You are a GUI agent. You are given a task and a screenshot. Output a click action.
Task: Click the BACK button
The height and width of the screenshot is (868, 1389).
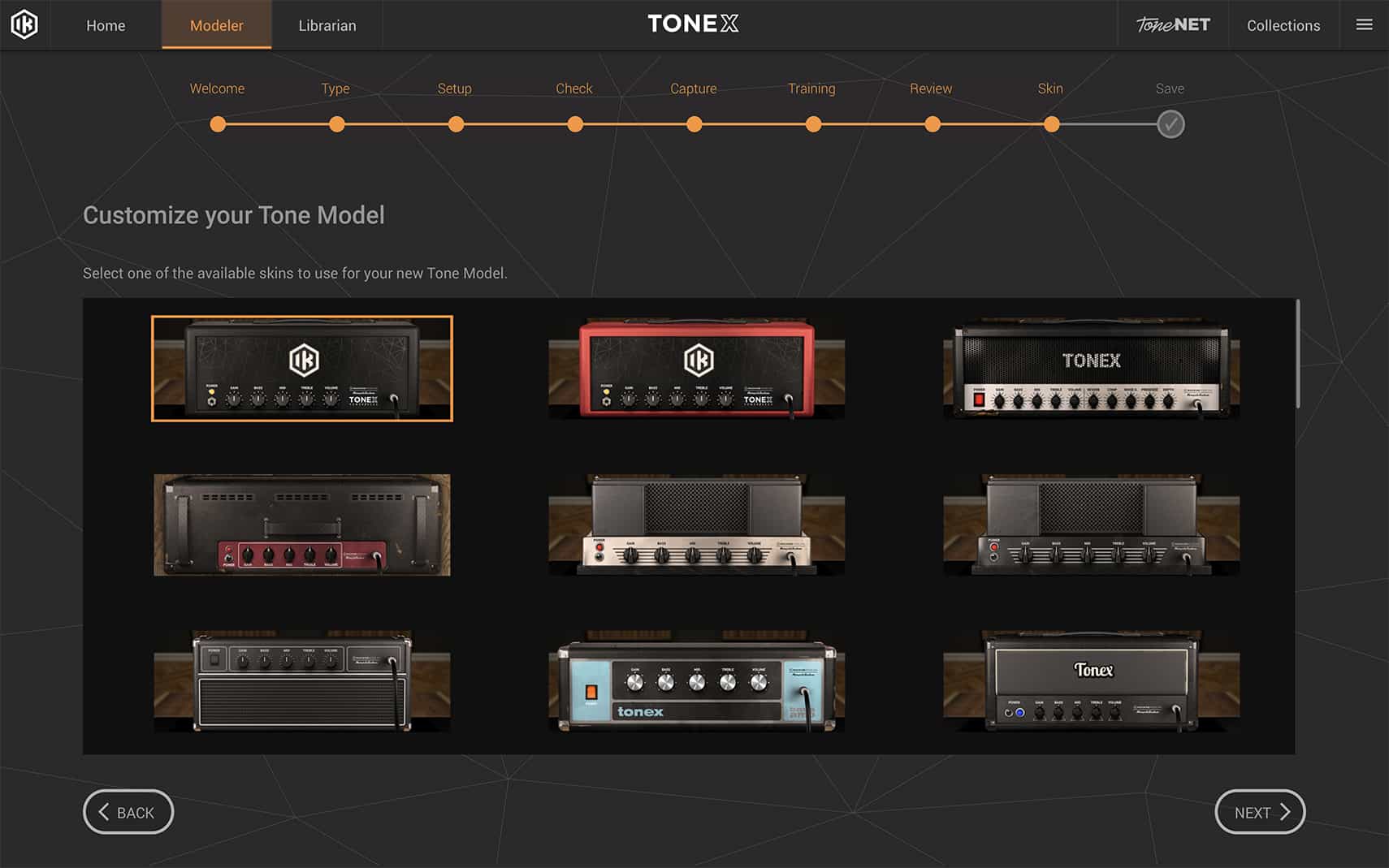coord(128,811)
